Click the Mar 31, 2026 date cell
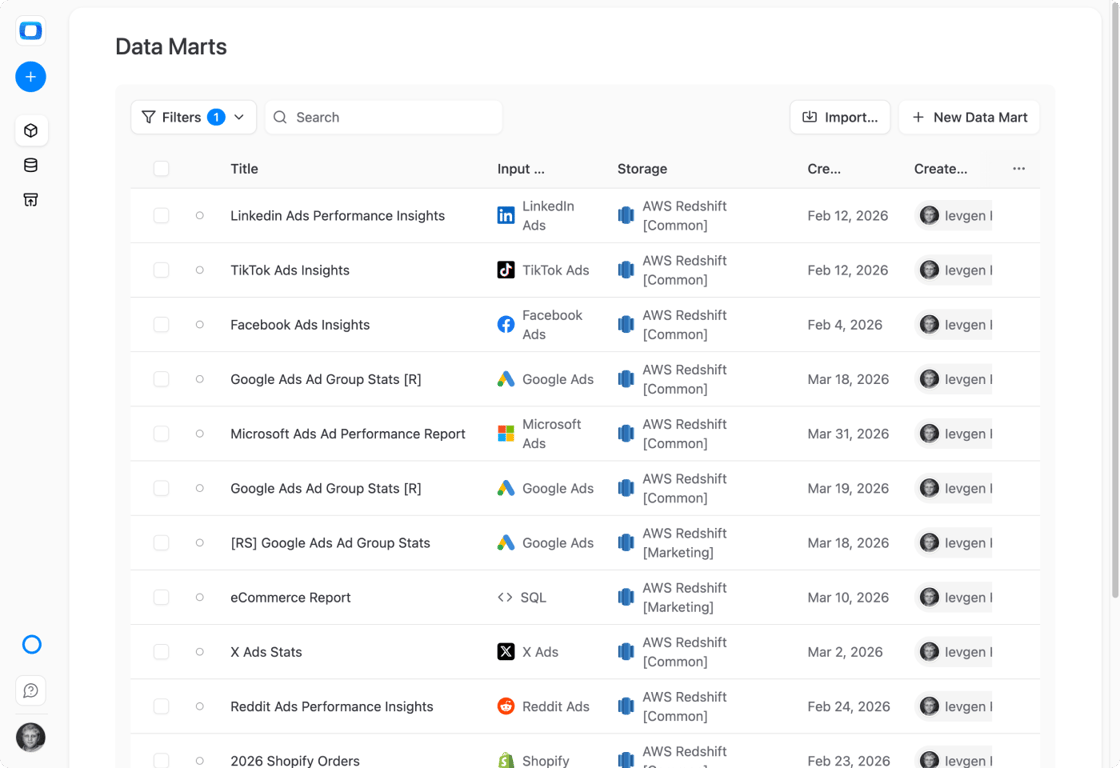The height and width of the screenshot is (768, 1120). [849, 434]
